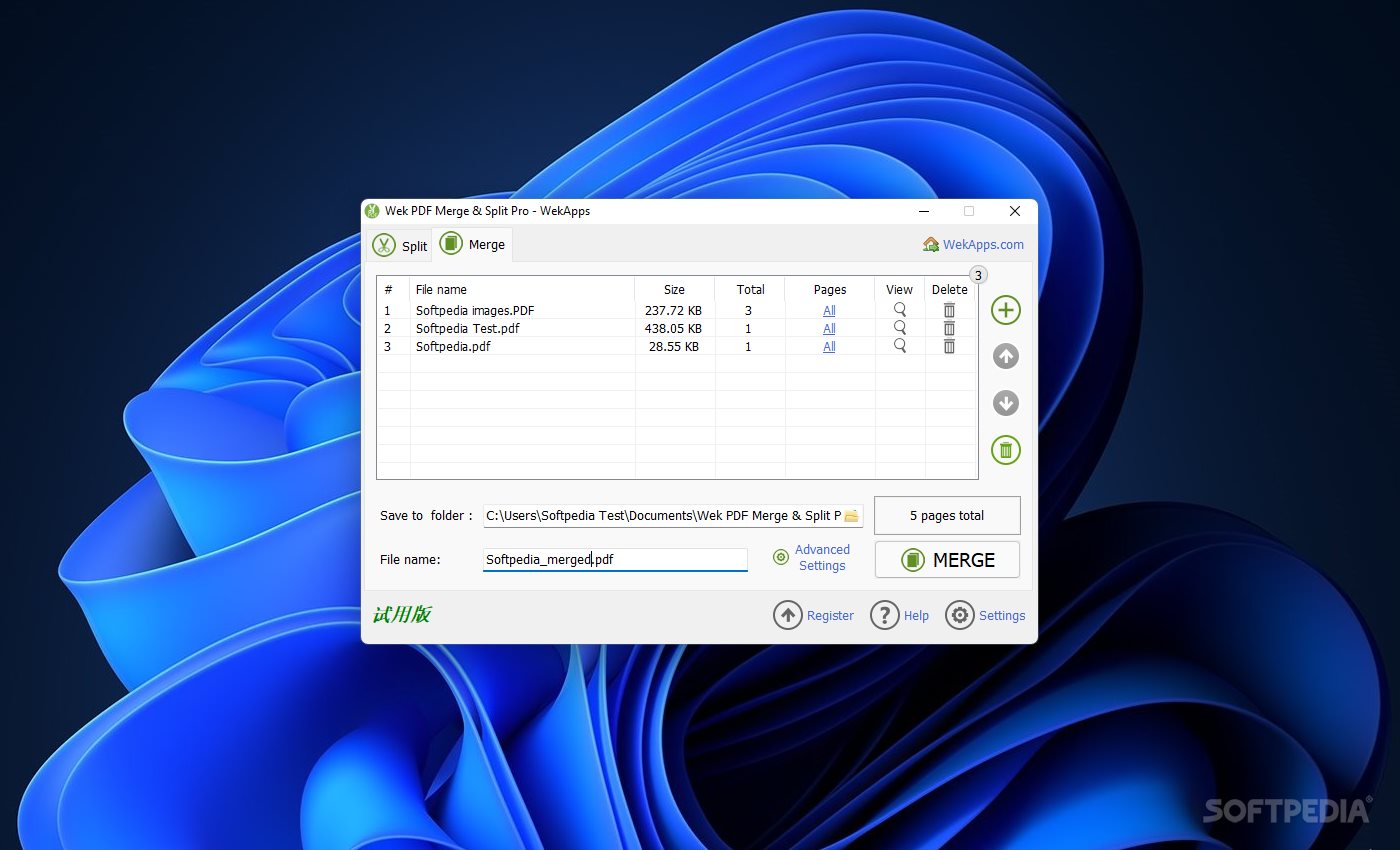View Softpedia.pdf with magnifier icon
The image size is (1400, 850).
(x=900, y=346)
